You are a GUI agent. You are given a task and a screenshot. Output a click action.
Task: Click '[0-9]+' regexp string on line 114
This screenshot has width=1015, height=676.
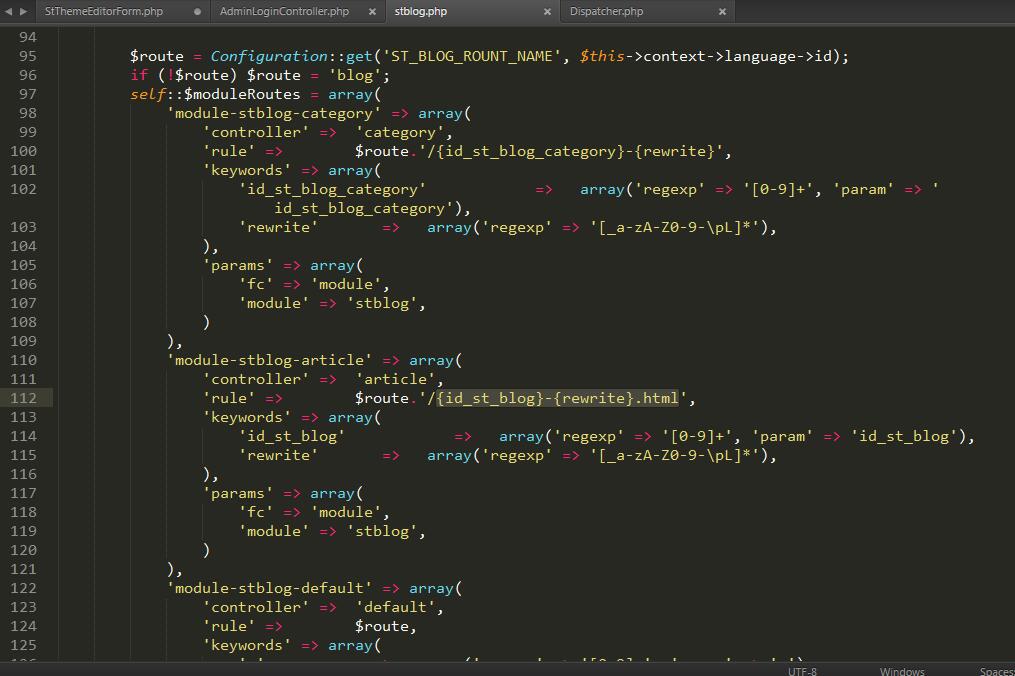point(697,436)
